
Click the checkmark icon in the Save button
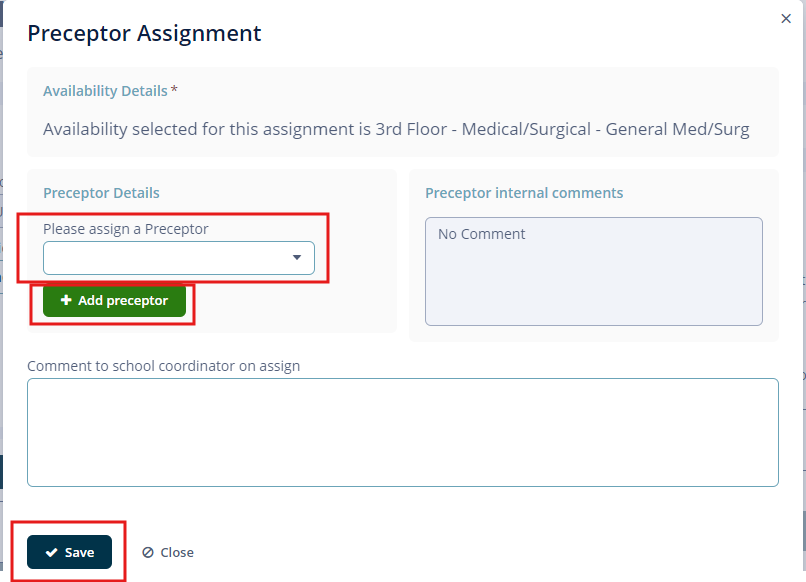pos(52,552)
